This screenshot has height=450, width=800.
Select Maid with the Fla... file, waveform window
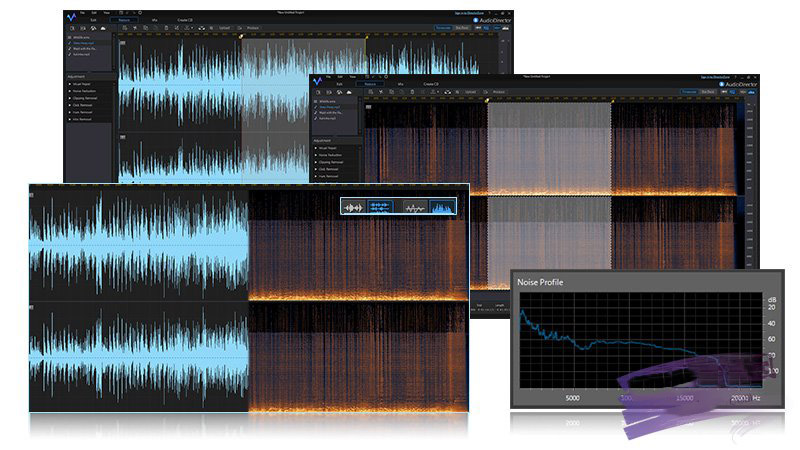tap(84, 48)
